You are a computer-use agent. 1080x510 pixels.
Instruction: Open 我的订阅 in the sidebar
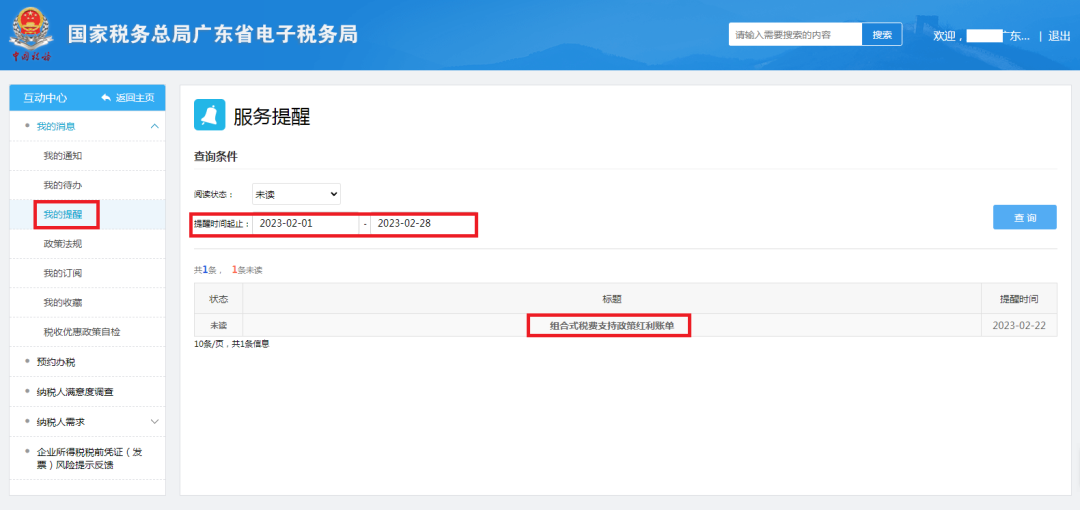pos(63,274)
